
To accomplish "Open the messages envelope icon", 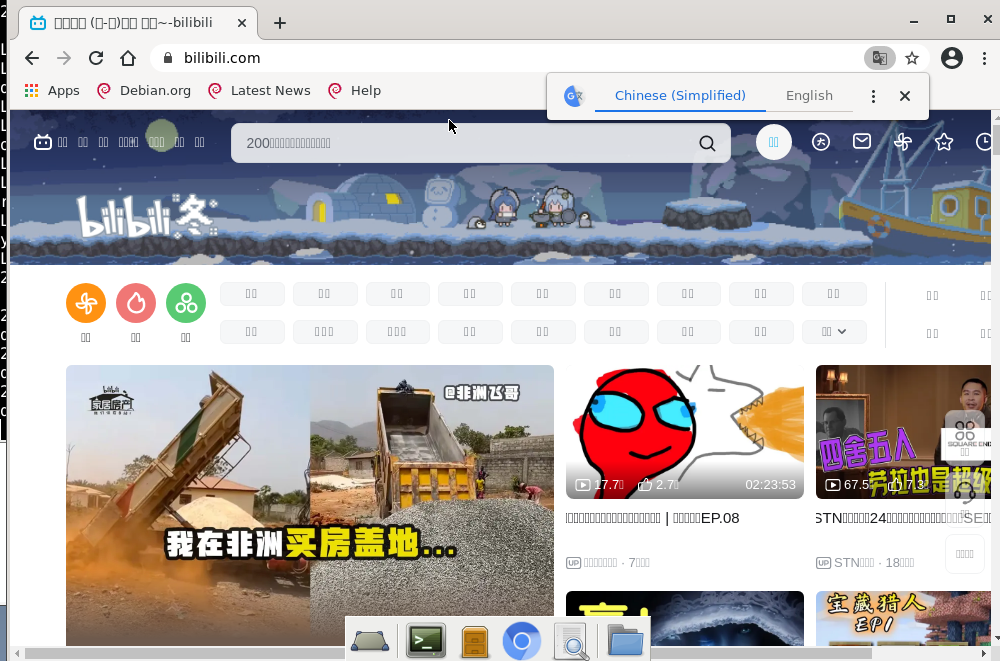I will click(862, 141).
